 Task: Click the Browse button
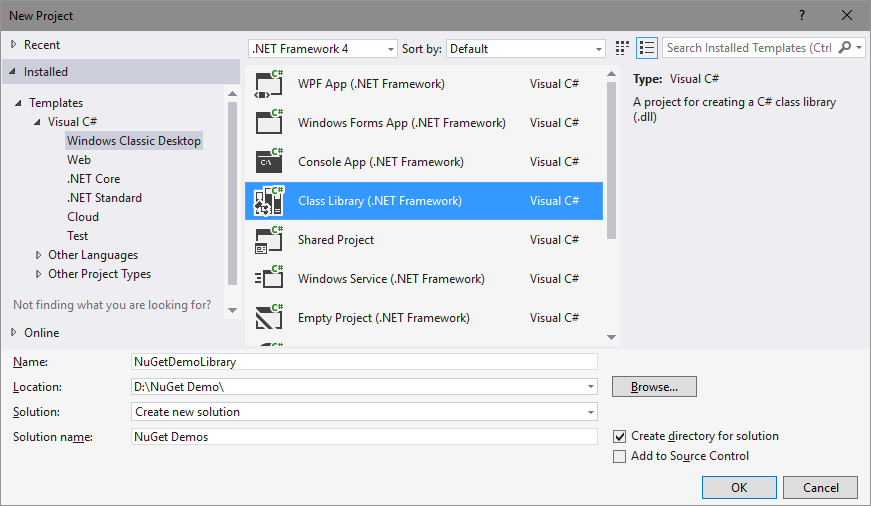tap(654, 387)
